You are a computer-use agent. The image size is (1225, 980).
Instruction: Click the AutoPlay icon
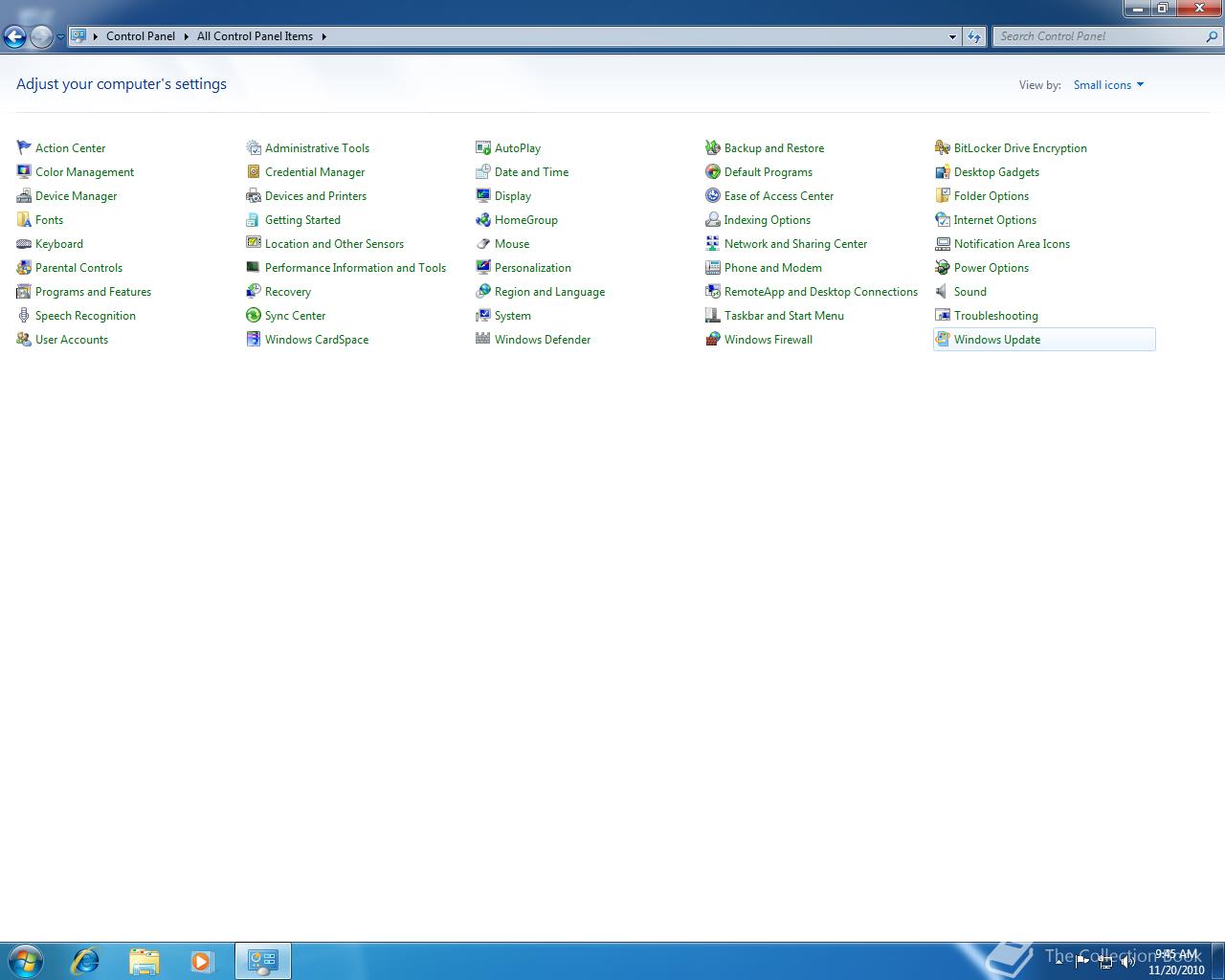click(483, 147)
